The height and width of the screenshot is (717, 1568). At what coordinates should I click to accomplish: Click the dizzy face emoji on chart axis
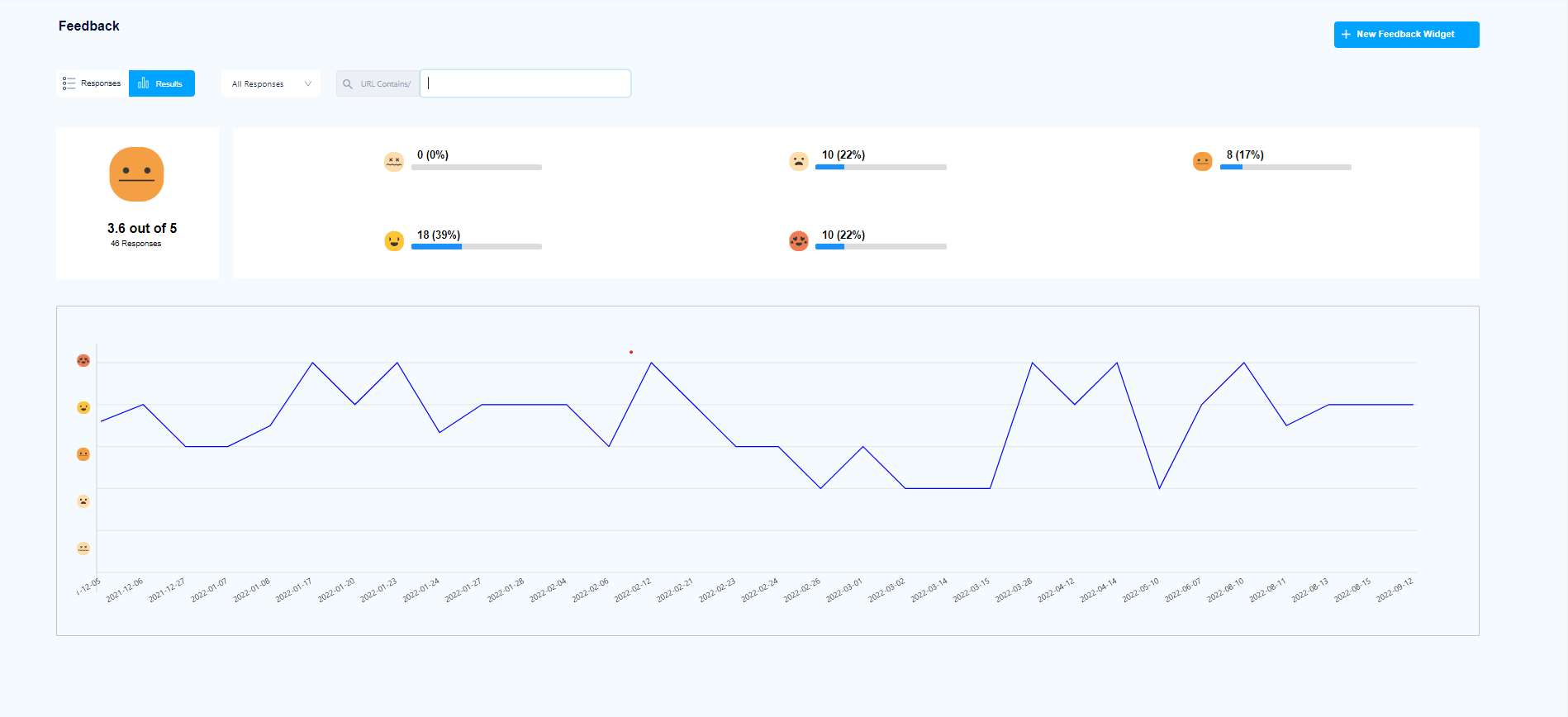point(83,548)
